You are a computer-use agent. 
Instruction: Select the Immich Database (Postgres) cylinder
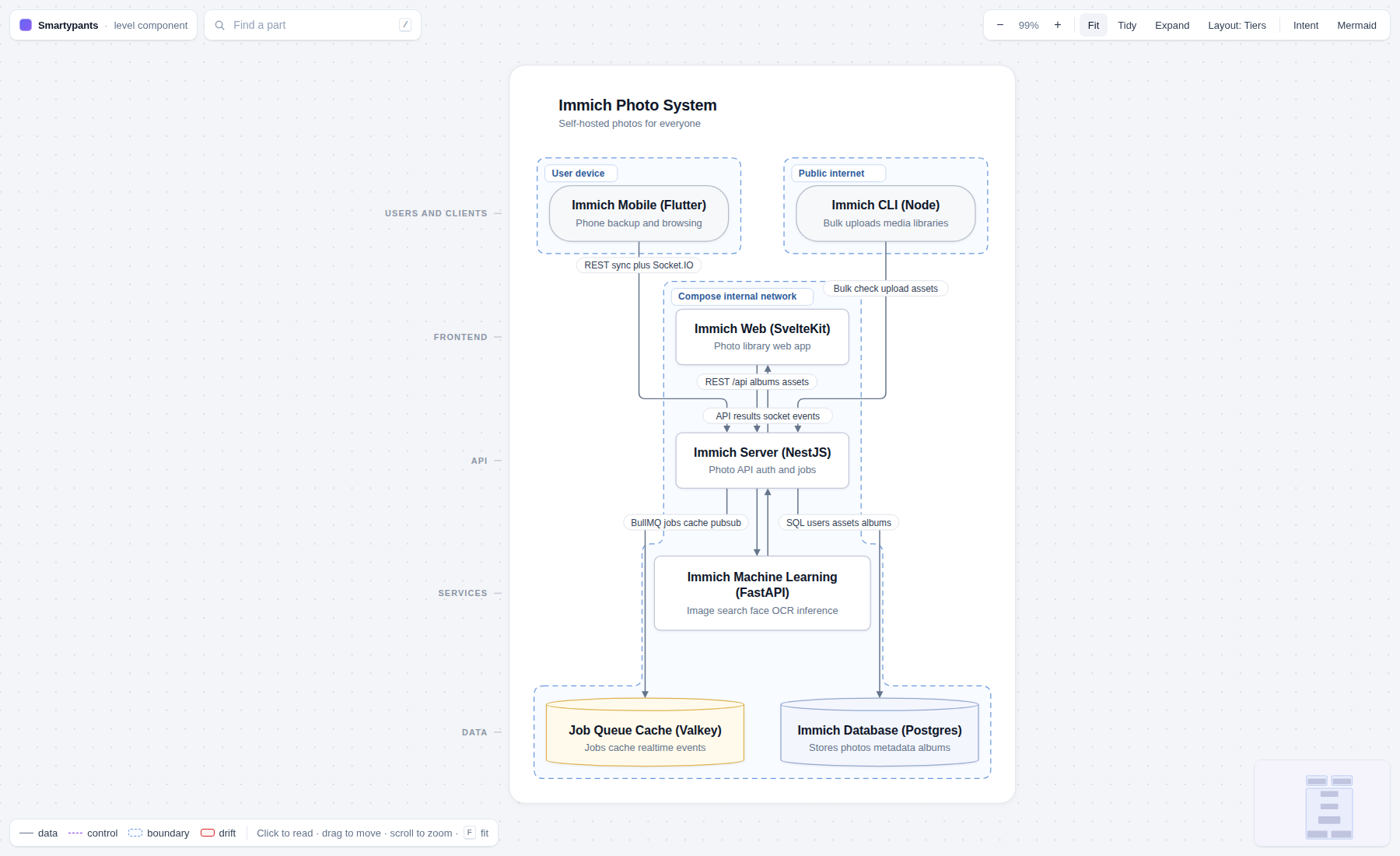point(880,732)
